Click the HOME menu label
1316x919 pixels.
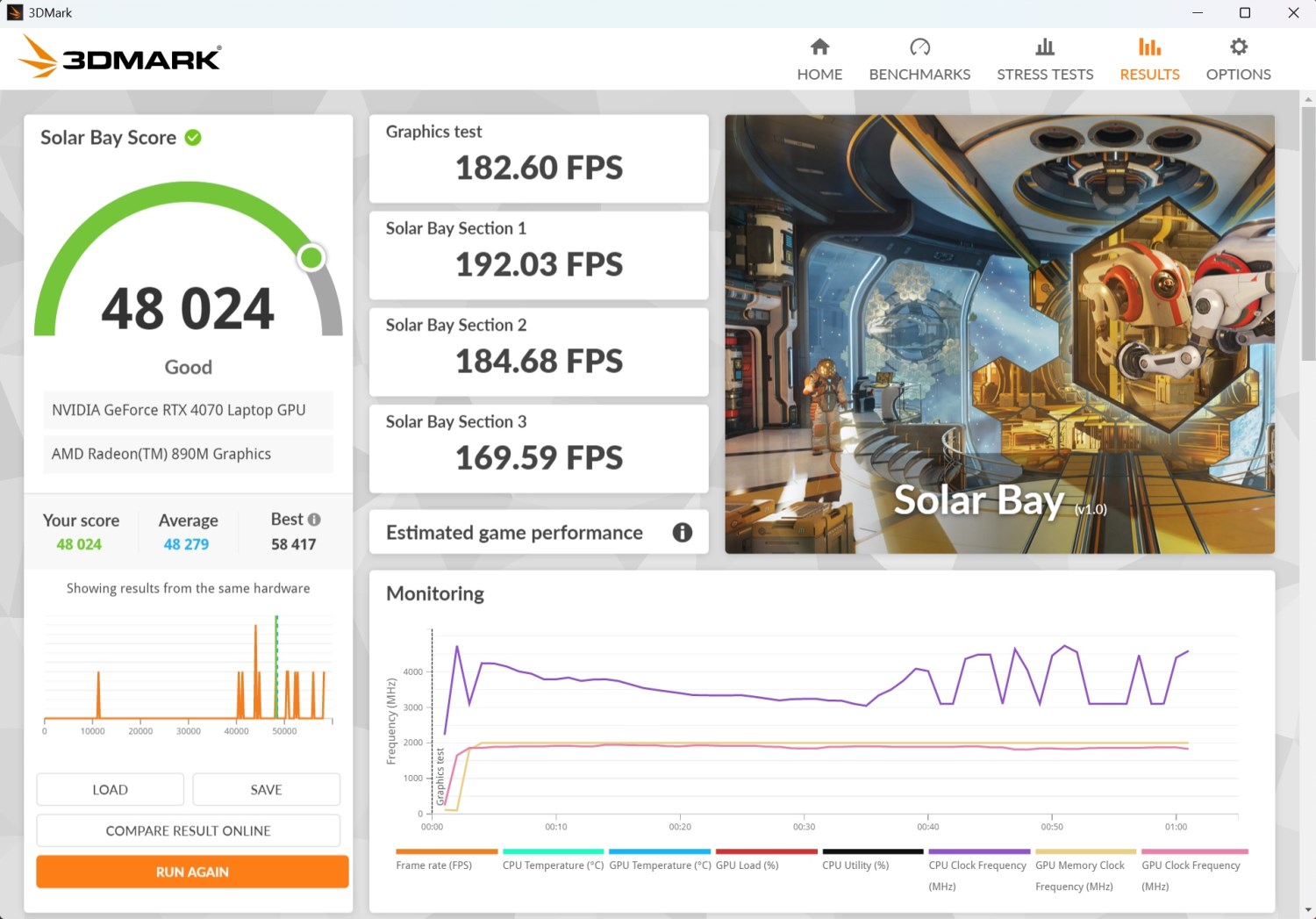tap(819, 75)
